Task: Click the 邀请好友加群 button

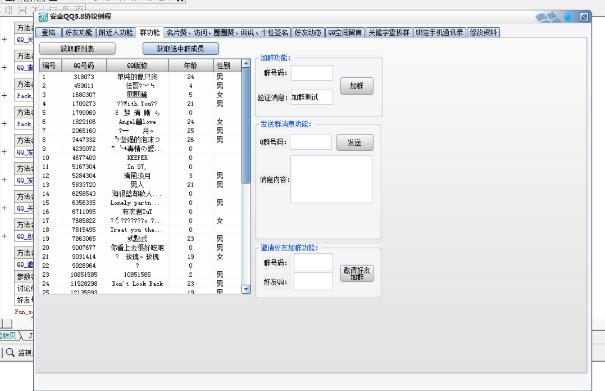Action: tap(357, 273)
